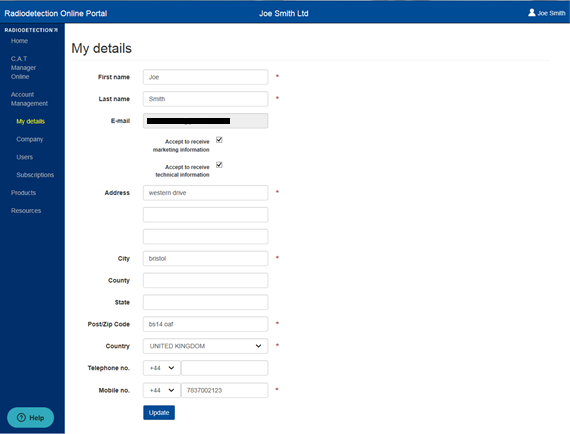The height and width of the screenshot is (434, 570).
Task: Navigate to Subscriptions in sidebar
Action: [35, 175]
